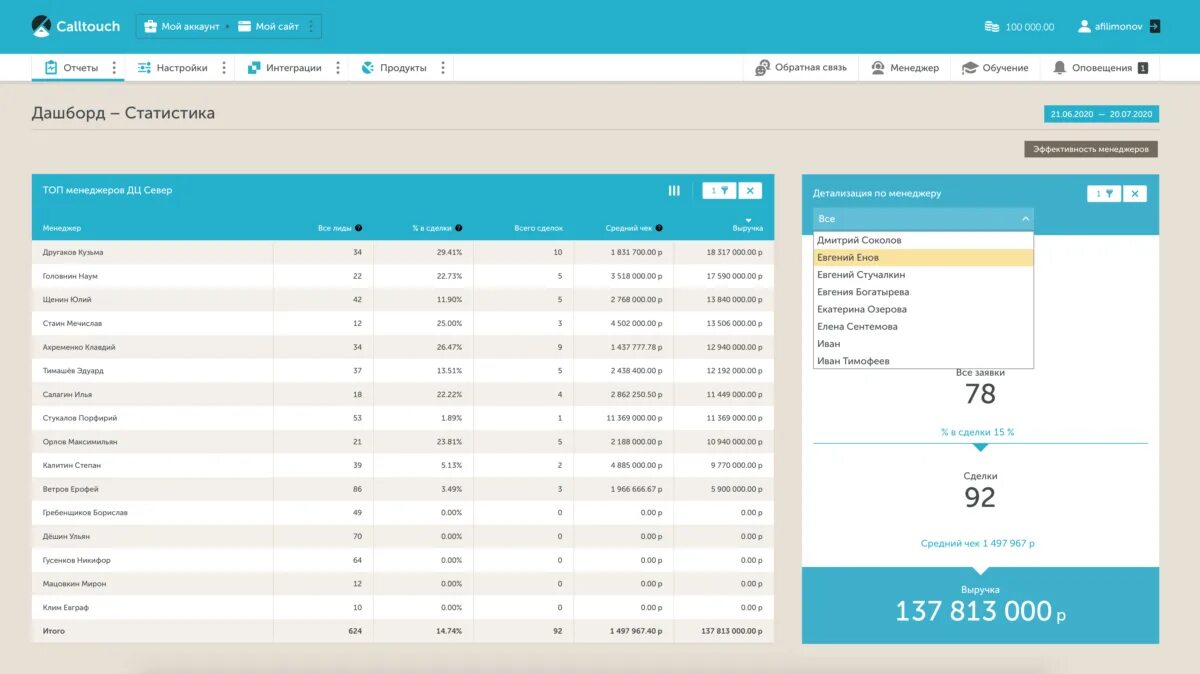The width and height of the screenshot is (1200, 674).
Task: Open column settings icon in ТОП менеджеров widget
Action: click(x=674, y=190)
